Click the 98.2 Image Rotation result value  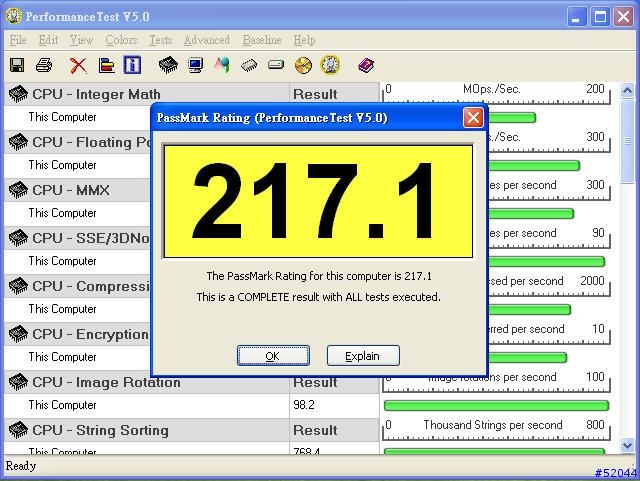304,405
